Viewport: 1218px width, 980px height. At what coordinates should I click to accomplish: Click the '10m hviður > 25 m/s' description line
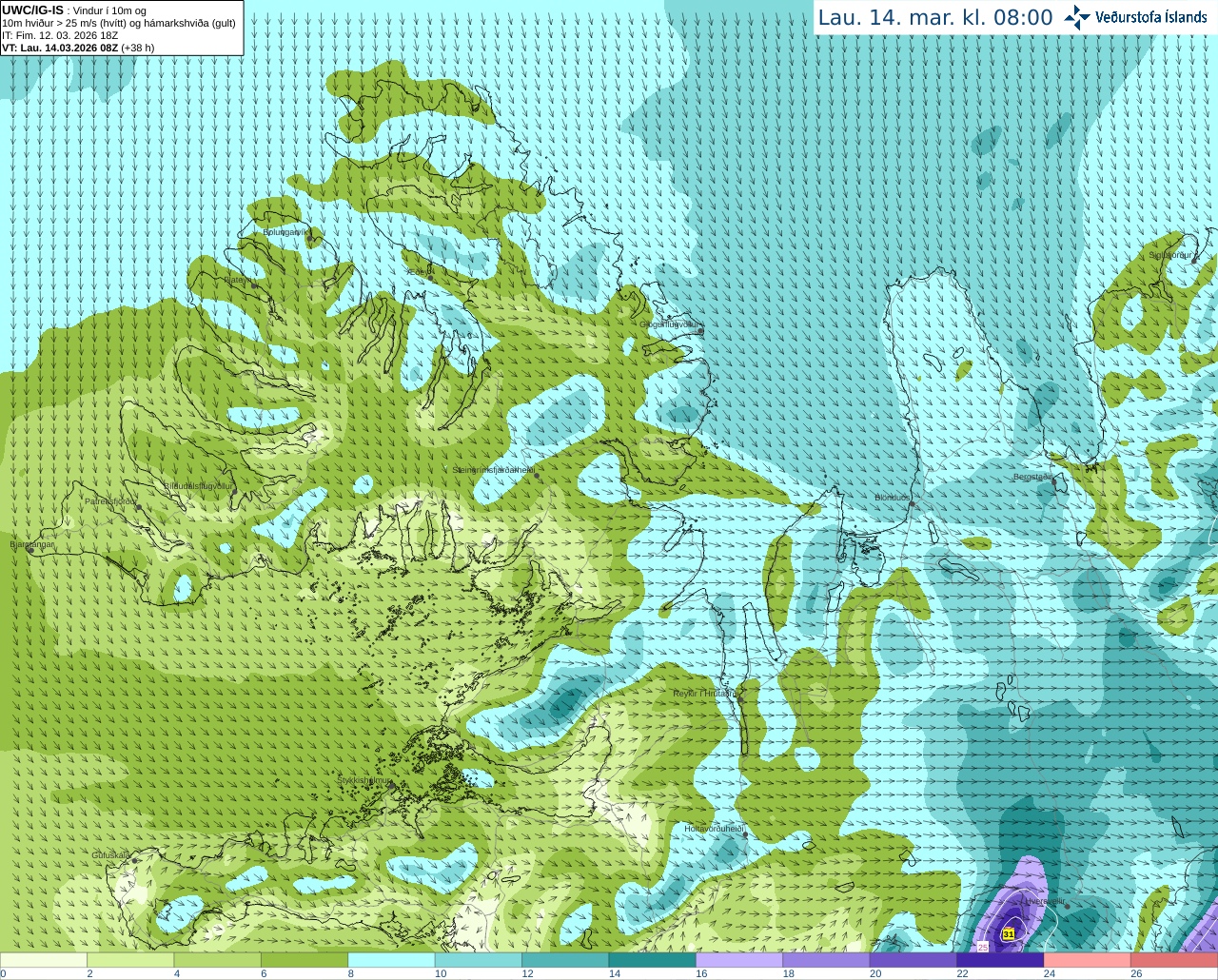(x=119, y=23)
